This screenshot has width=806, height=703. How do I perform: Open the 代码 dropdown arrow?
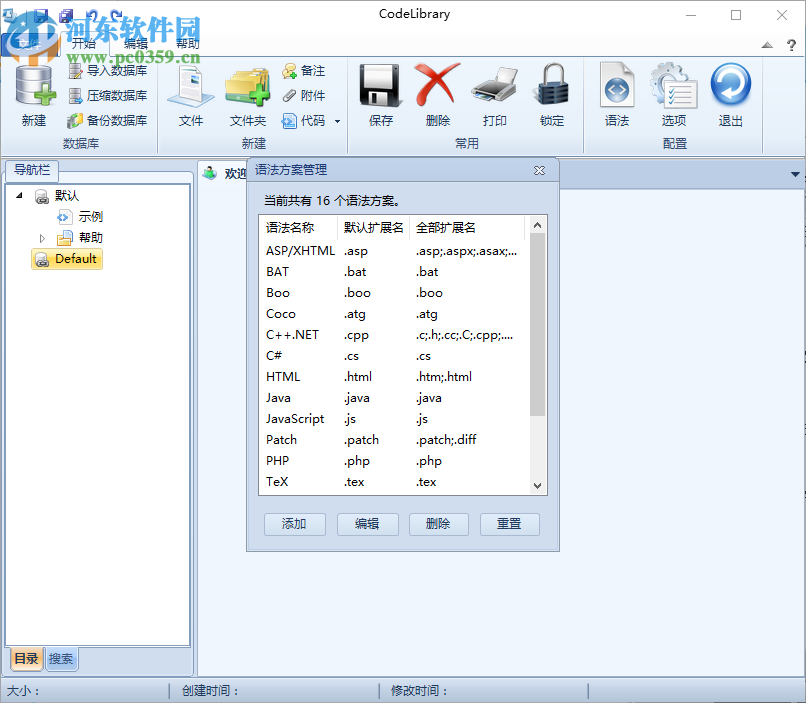point(335,120)
